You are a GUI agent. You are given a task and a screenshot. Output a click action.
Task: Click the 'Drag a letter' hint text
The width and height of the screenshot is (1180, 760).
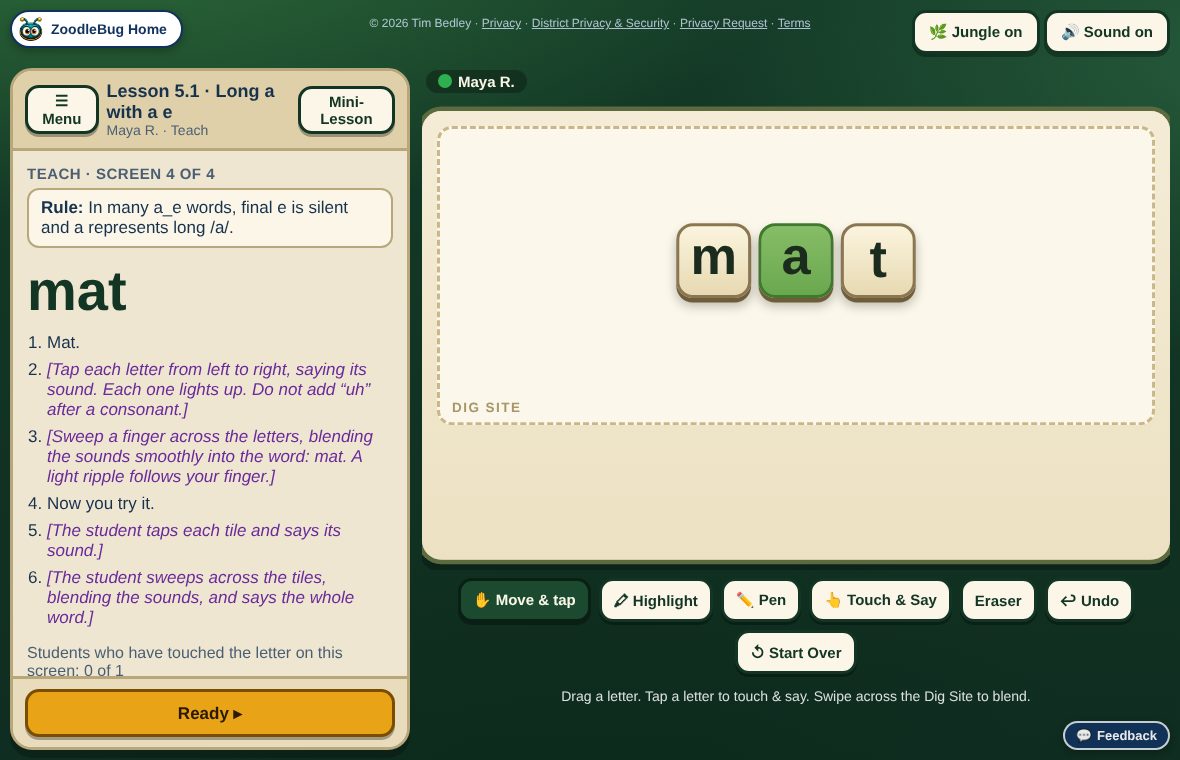[795, 696]
